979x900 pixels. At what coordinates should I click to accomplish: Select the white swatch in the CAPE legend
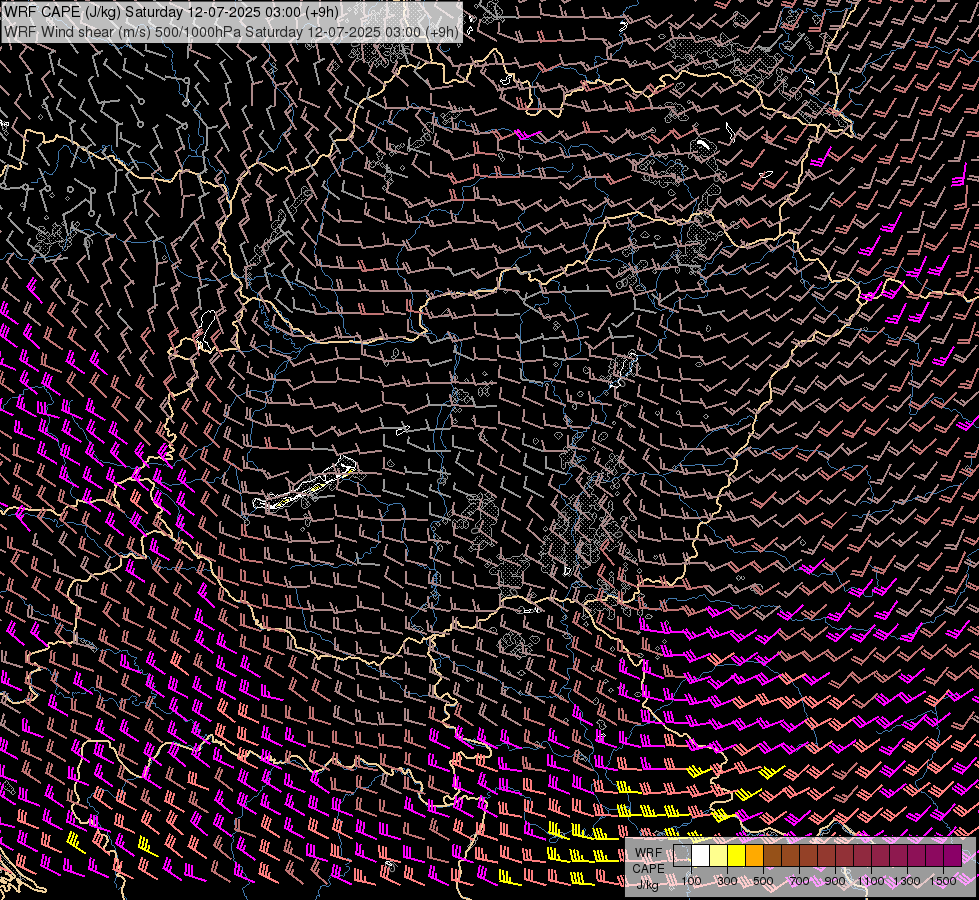click(x=701, y=855)
